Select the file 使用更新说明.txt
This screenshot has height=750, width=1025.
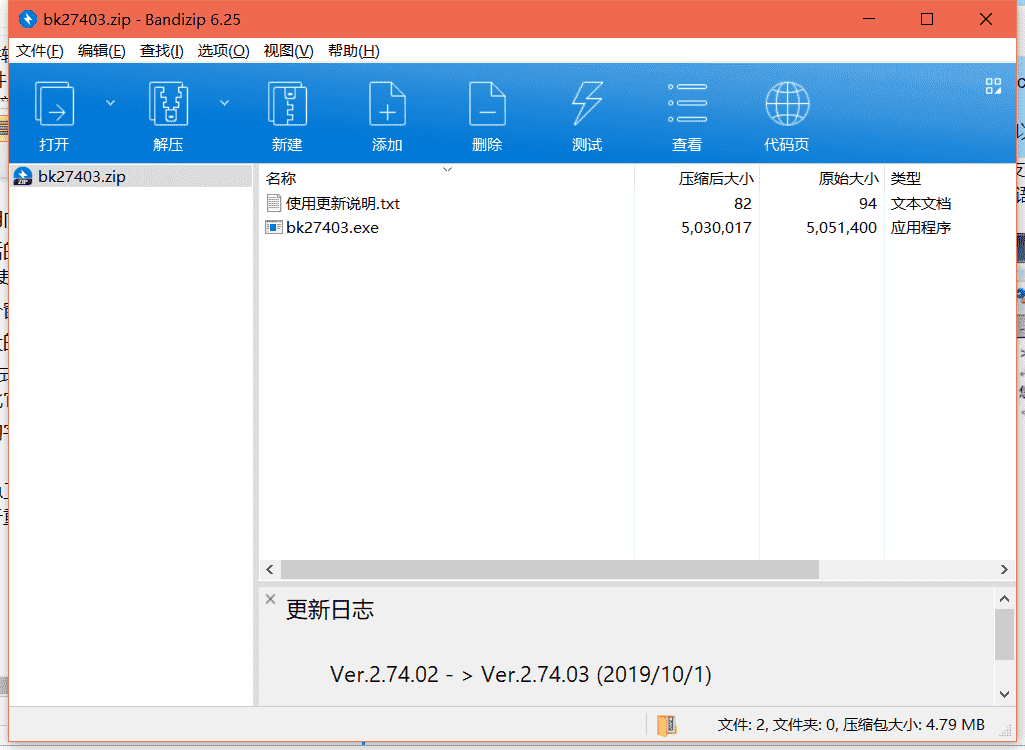(x=343, y=203)
